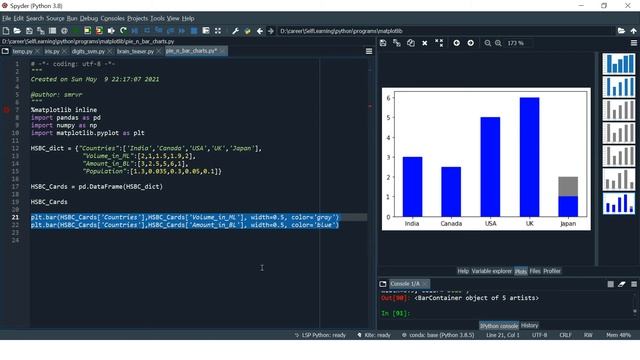Switch to the History tab

[529, 325]
